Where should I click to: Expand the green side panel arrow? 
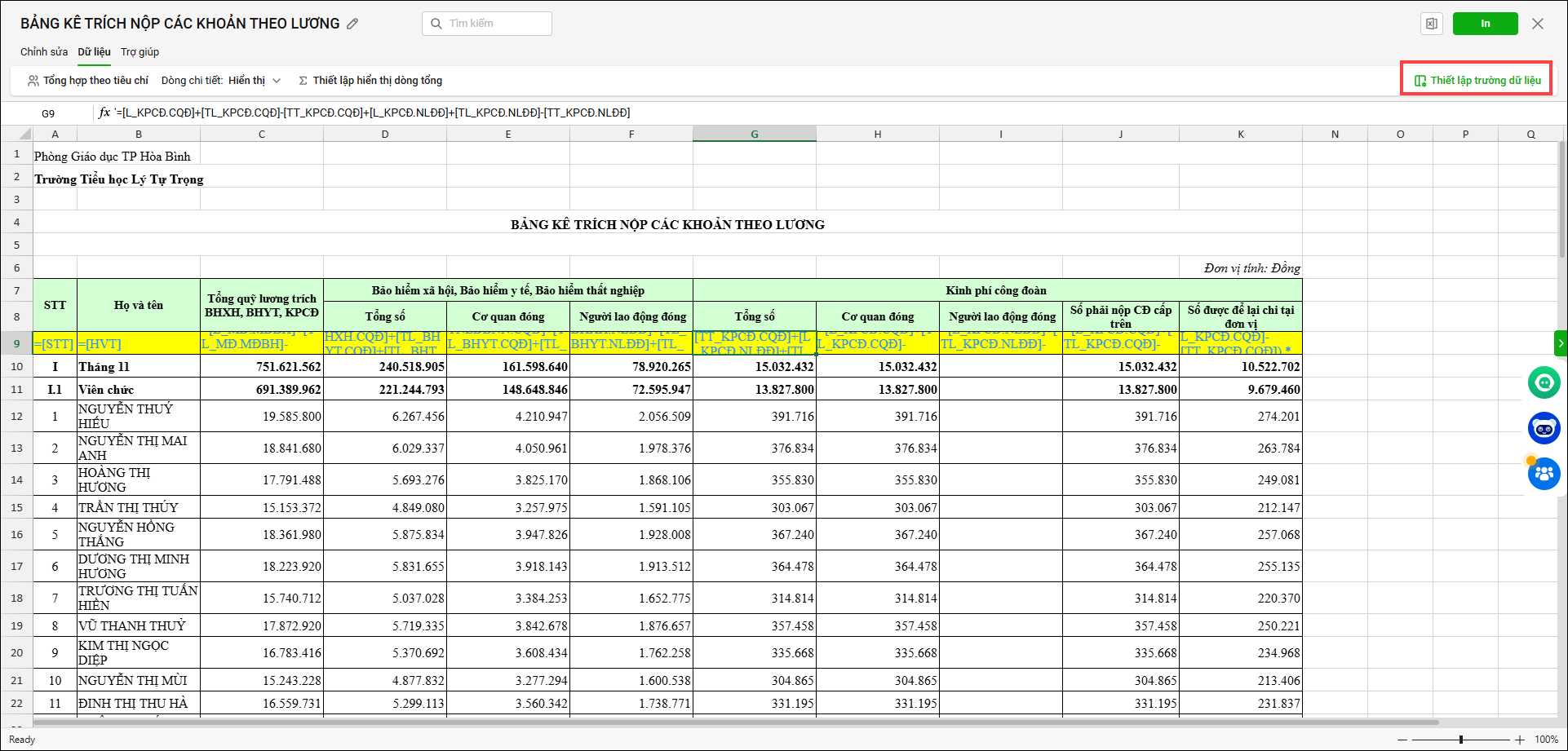(x=1561, y=343)
